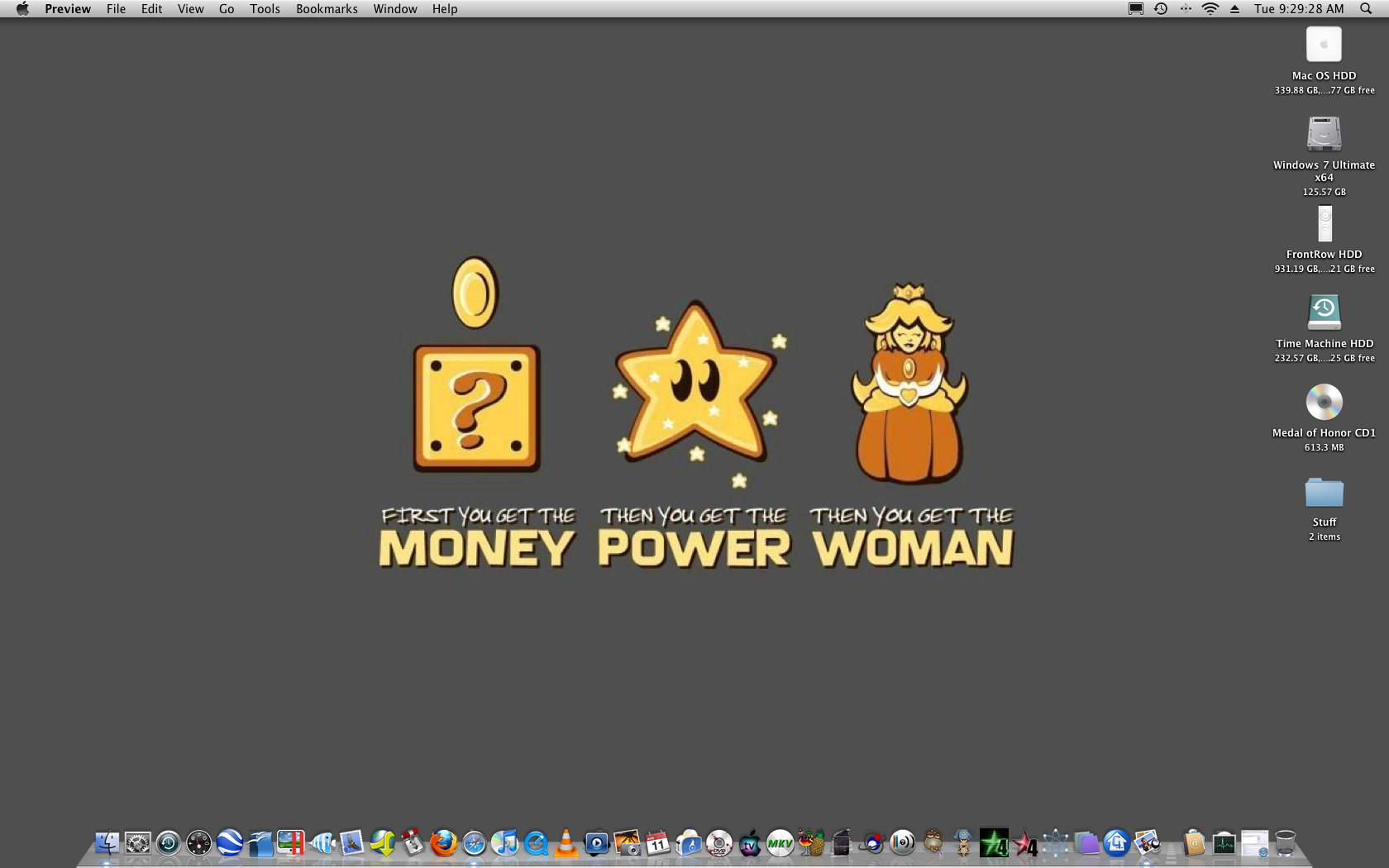Screen dimensions: 1389x868
Task: Open the Edit menu
Action: pyautogui.click(x=151, y=9)
